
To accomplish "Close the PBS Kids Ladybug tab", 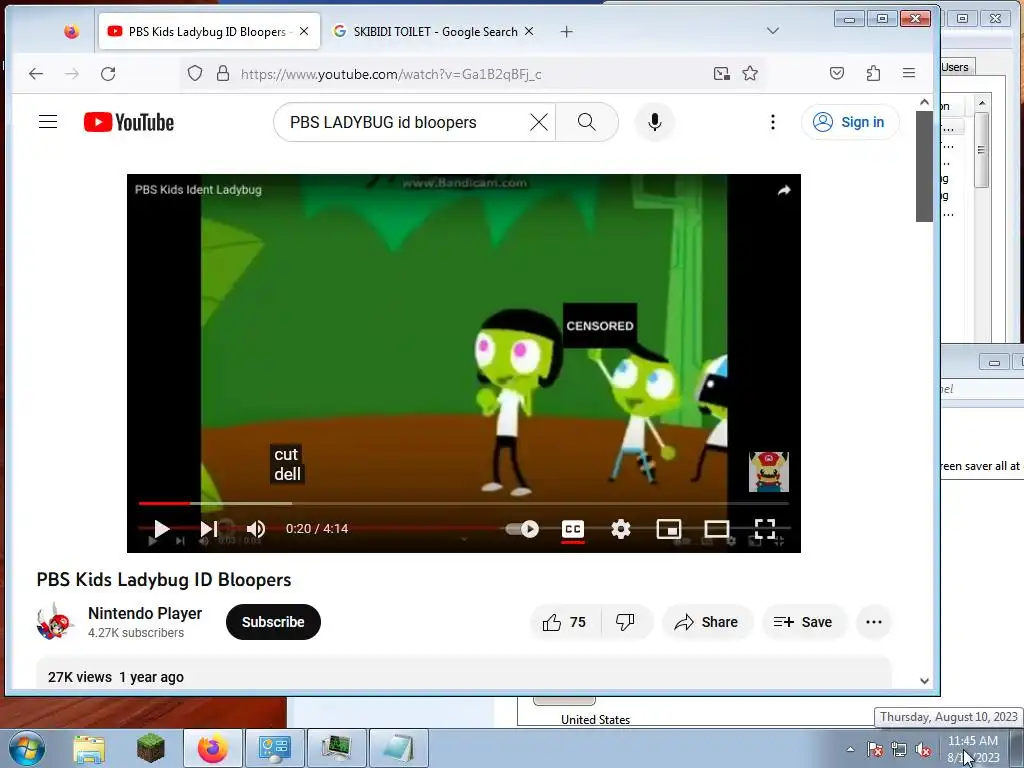I will [x=304, y=31].
